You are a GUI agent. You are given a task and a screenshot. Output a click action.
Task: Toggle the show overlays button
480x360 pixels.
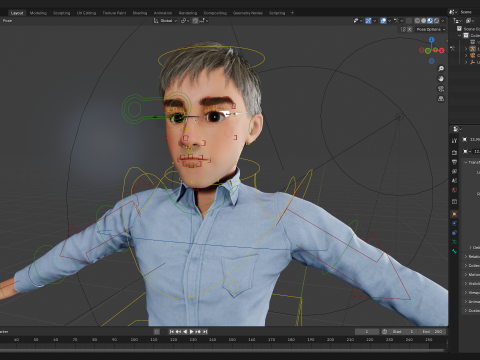click(383, 21)
